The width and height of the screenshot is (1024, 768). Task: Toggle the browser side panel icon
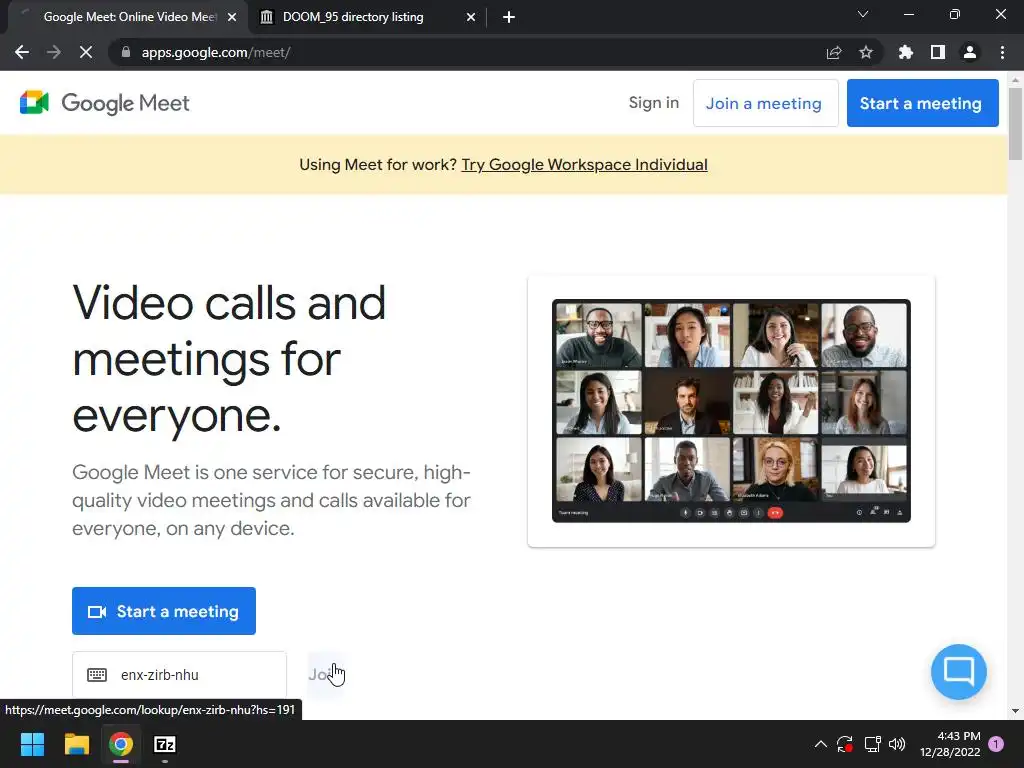coord(938,52)
